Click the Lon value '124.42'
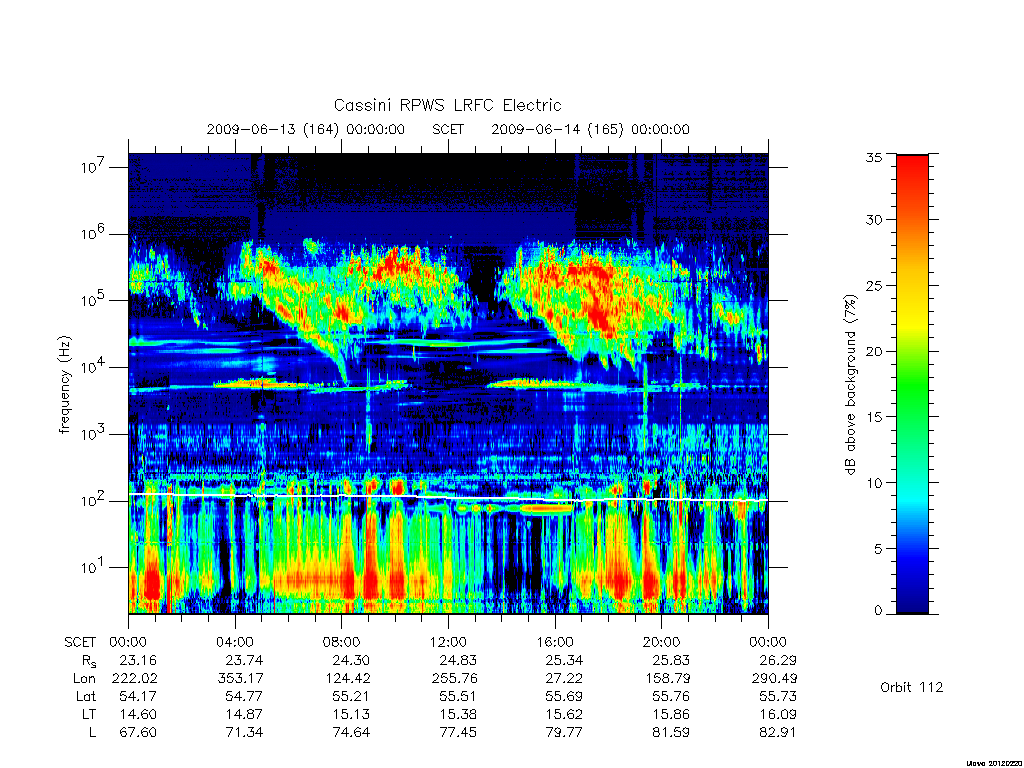 [x=347, y=679]
